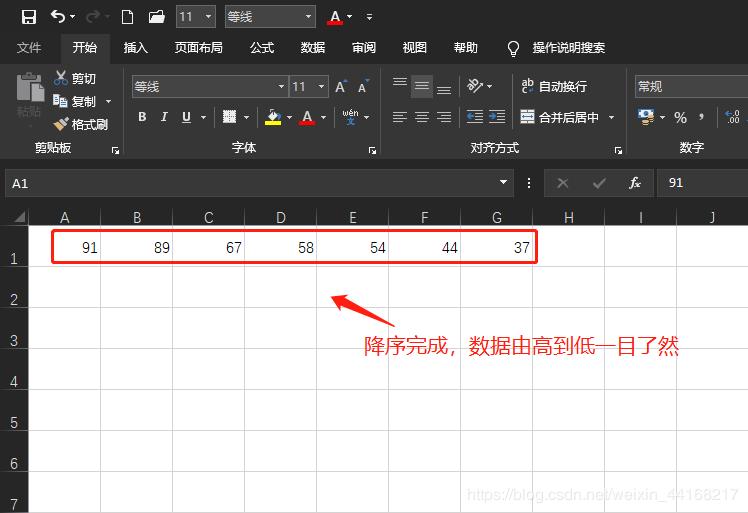Screen dimensions: 748x513
Task: Switch to 审阅 Review tab
Action: tap(364, 48)
